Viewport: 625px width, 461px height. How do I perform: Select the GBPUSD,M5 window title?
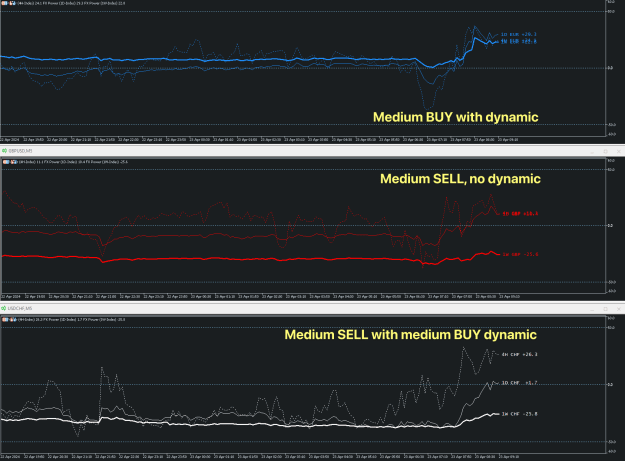[20, 151]
